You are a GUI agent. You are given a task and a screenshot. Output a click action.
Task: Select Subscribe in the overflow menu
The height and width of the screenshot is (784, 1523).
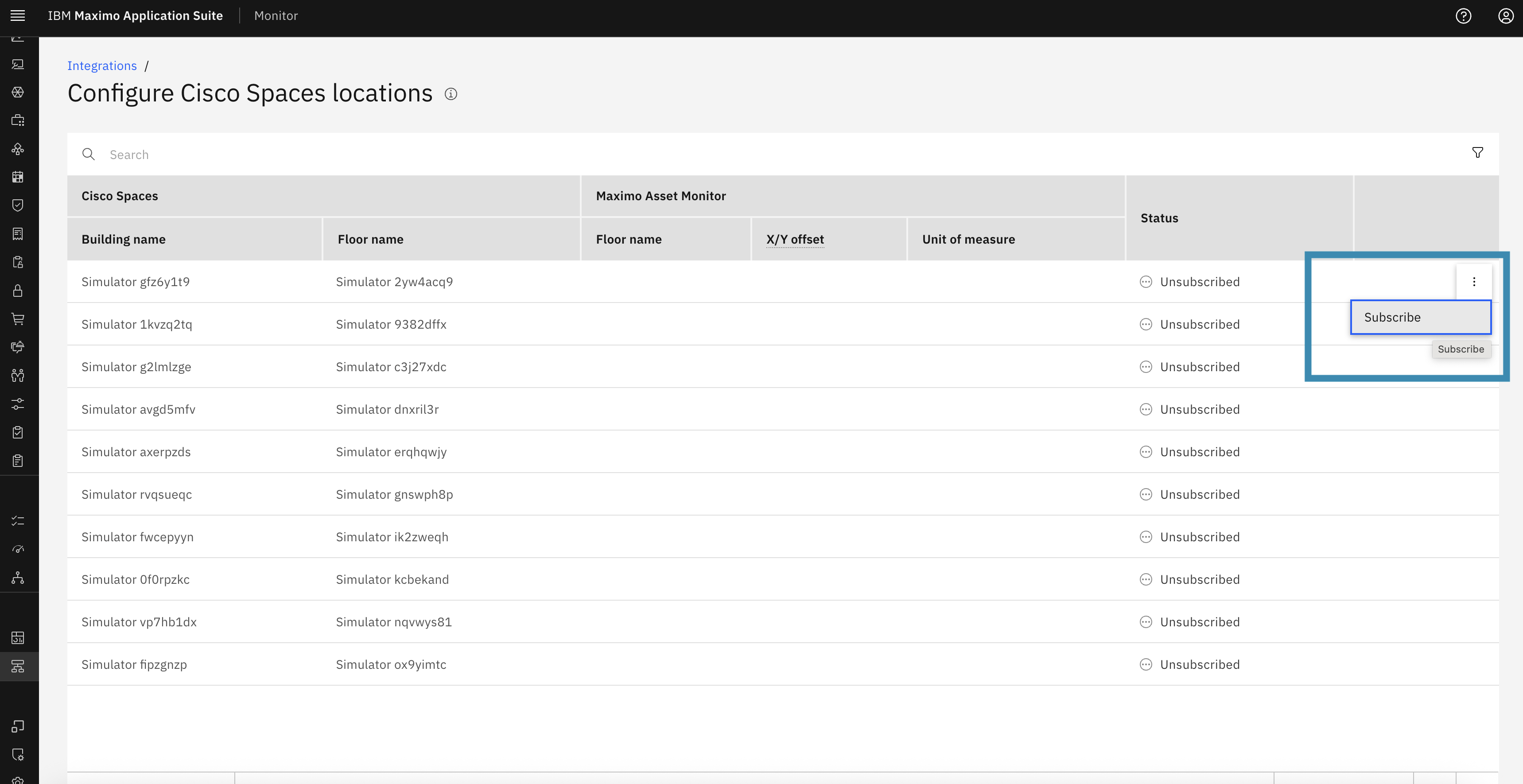1421,318
